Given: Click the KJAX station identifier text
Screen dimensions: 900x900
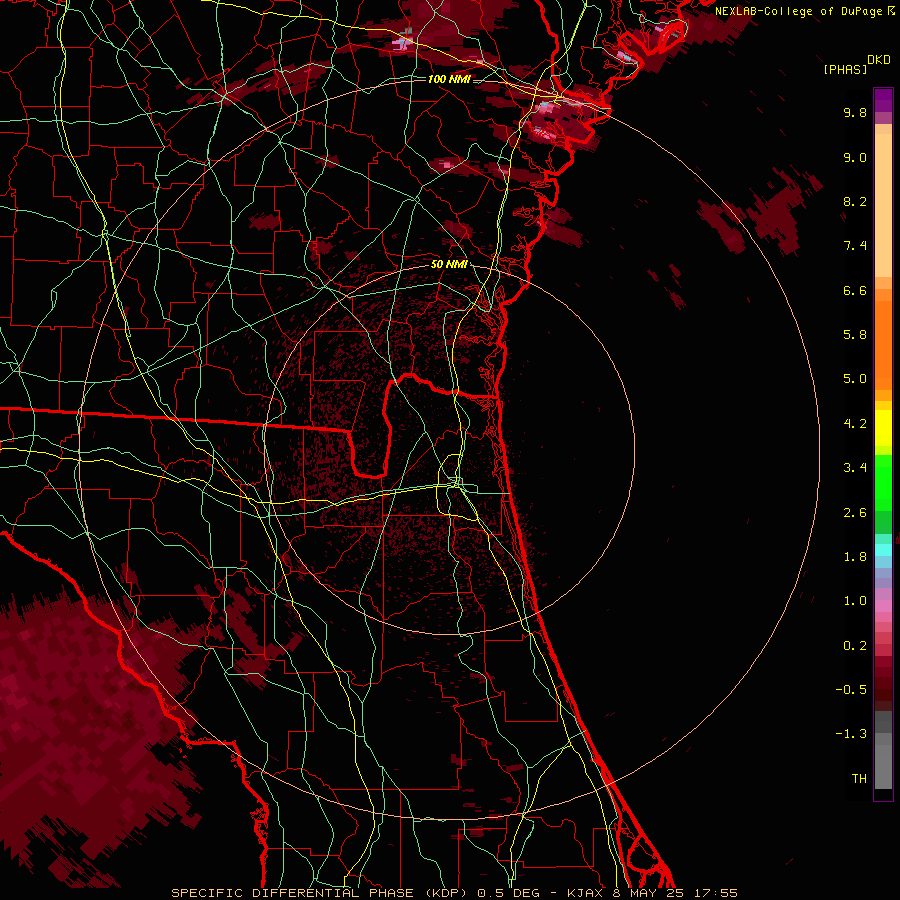Looking at the screenshot, I should tap(586, 893).
